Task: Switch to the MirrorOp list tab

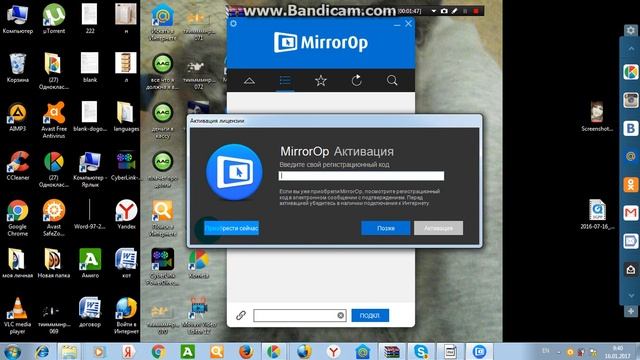Action: (x=285, y=80)
